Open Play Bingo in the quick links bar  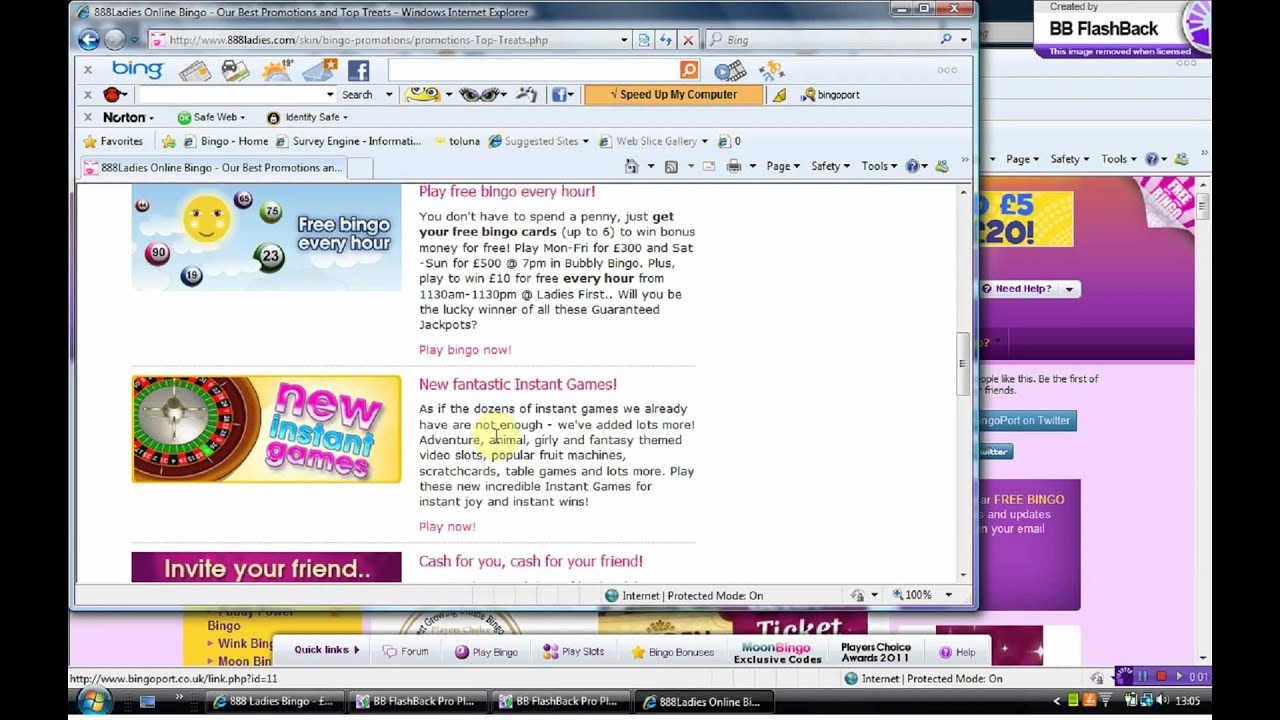point(487,652)
